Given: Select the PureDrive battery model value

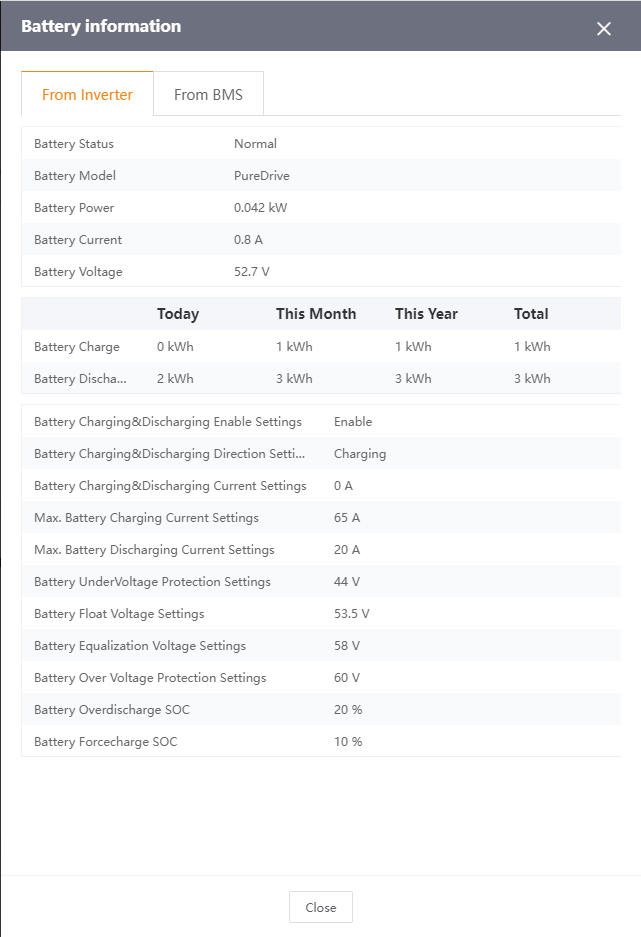Looking at the screenshot, I should (x=262, y=176).
